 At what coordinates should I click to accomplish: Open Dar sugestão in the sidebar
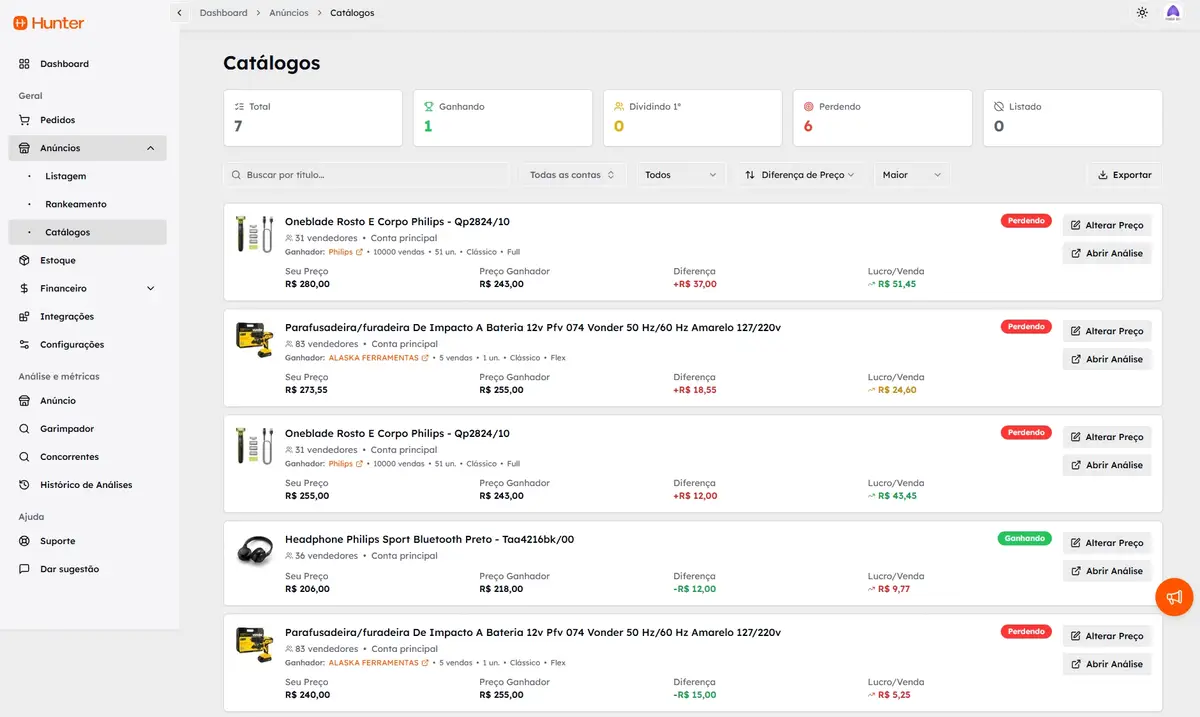point(87,568)
